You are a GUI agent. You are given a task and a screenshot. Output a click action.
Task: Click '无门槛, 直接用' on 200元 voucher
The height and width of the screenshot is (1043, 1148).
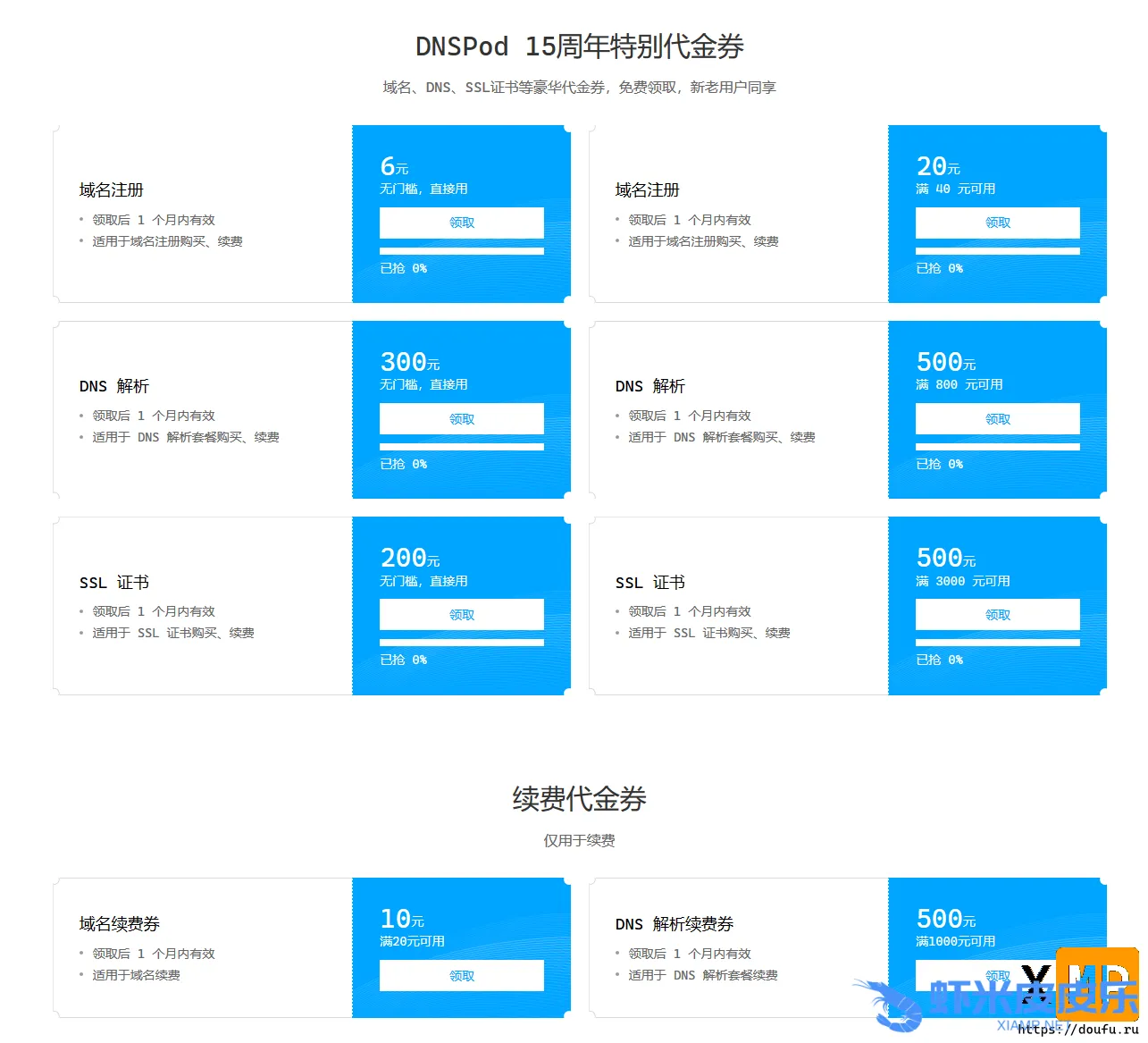[424, 582]
